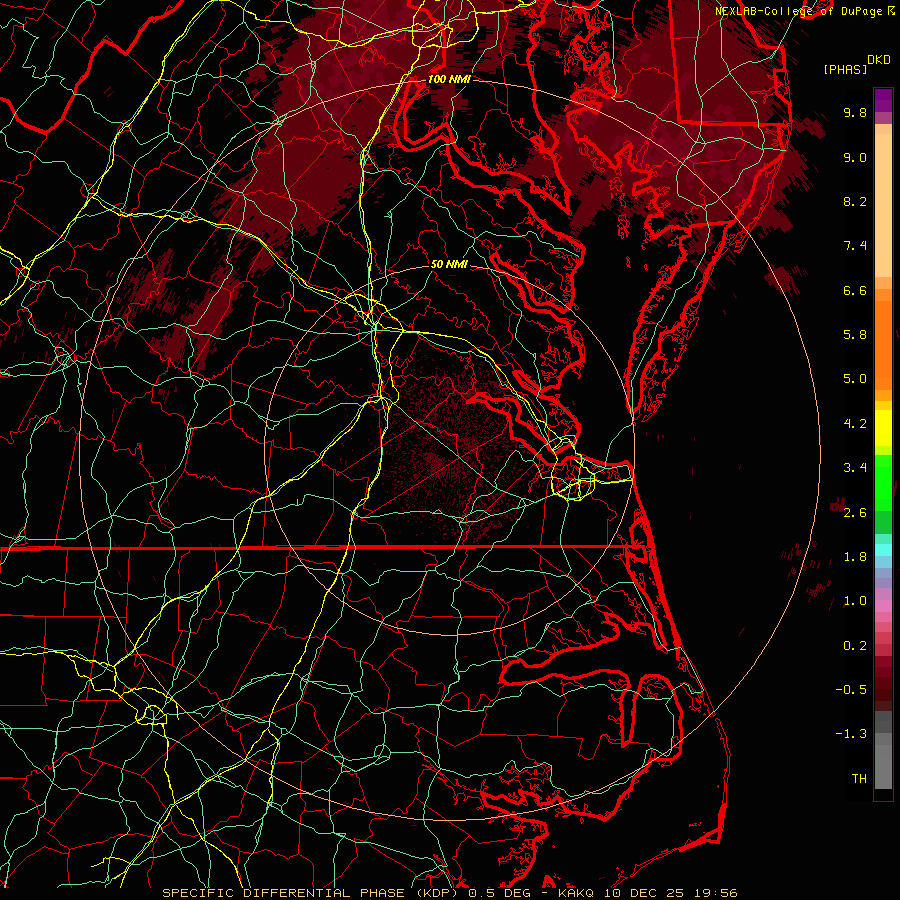Click the TH threshold label
900x900 pixels.
859,779
